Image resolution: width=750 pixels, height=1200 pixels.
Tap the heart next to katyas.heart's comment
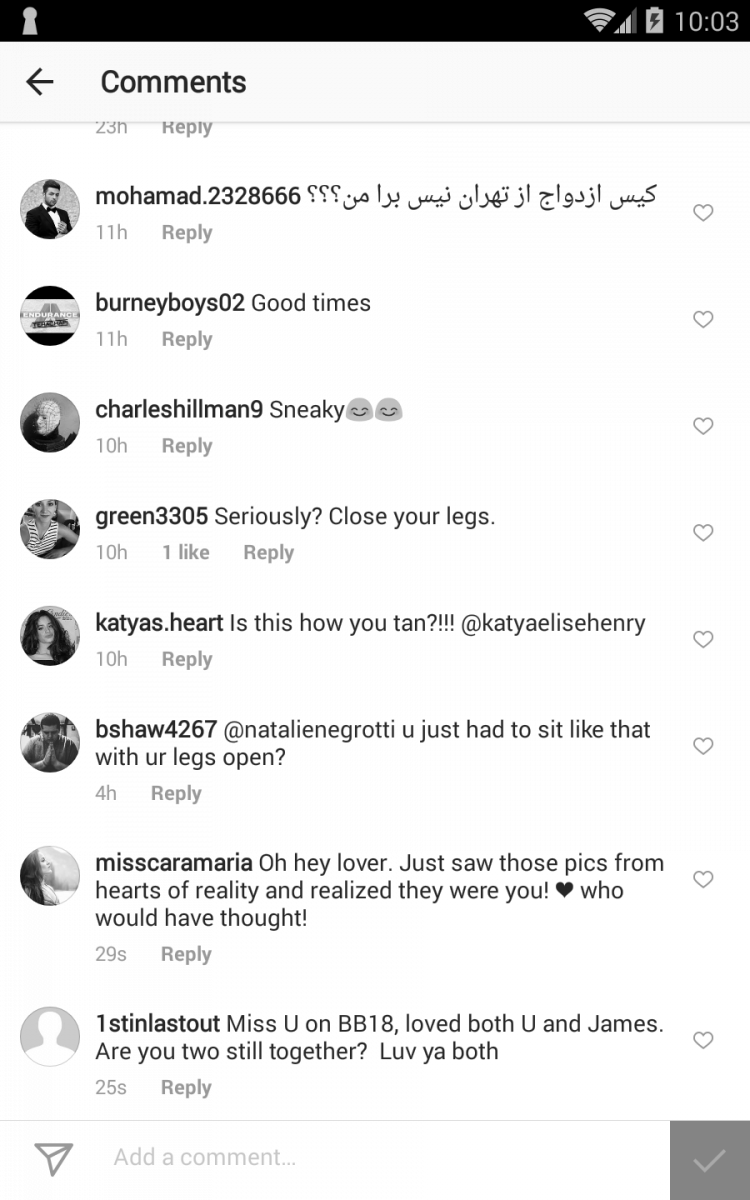click(703, 639)
